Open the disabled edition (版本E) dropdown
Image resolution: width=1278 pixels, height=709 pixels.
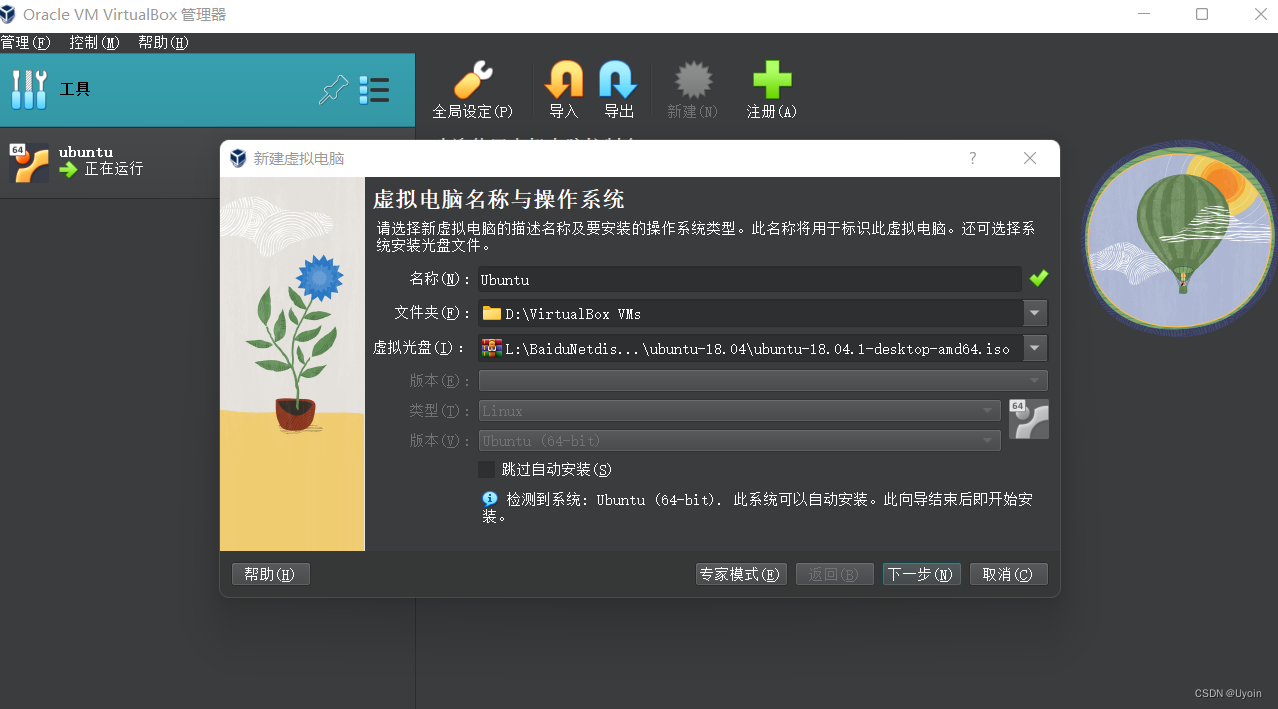pyautogui.click(x=763, y=380)
